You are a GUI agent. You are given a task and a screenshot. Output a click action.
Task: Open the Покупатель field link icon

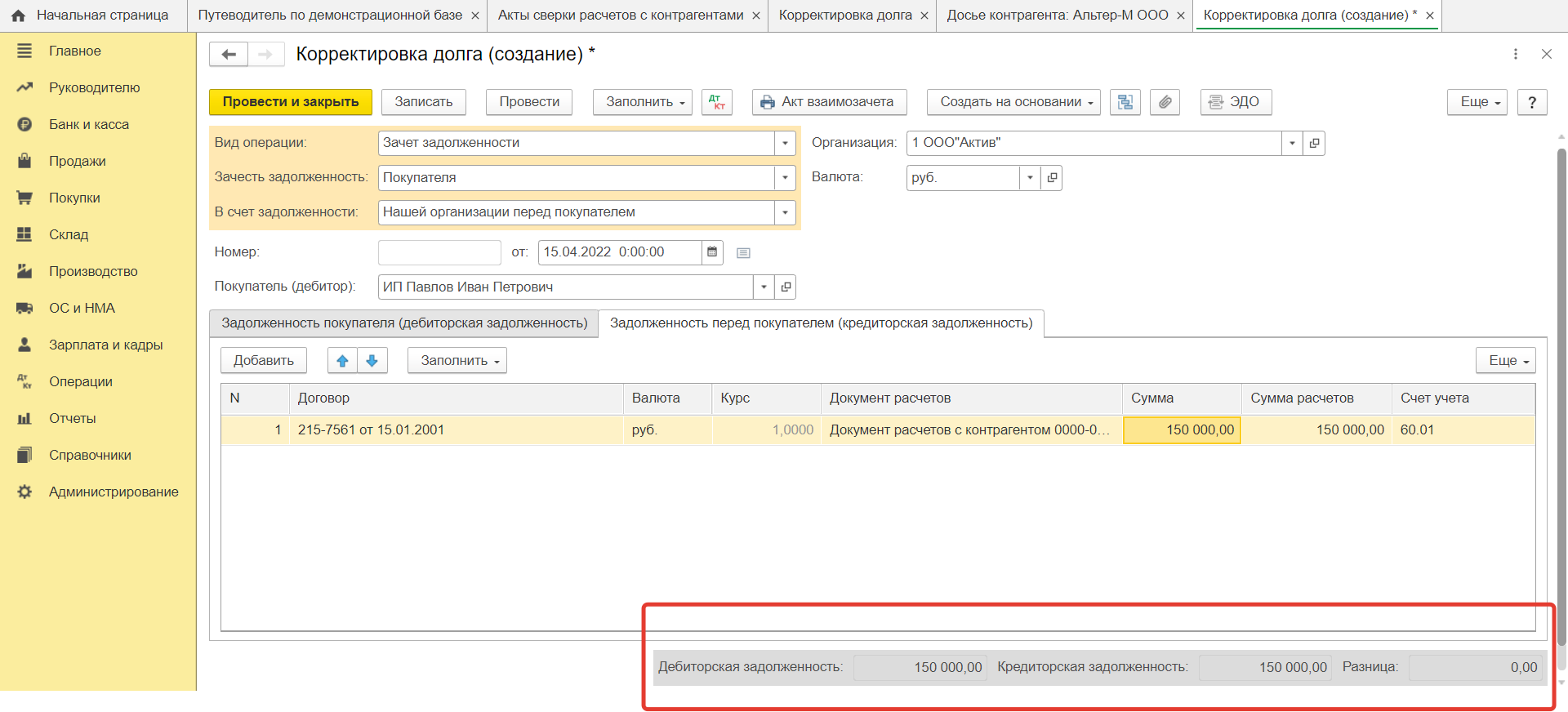click(786, 287)
